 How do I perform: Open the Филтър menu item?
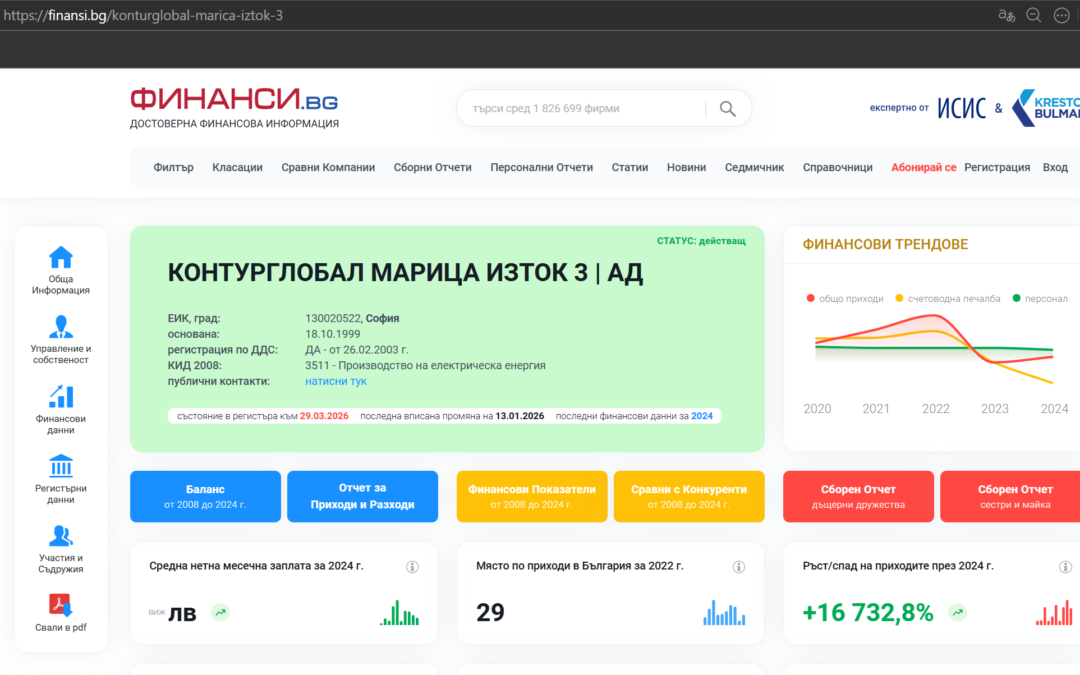[x=174, y=167]
